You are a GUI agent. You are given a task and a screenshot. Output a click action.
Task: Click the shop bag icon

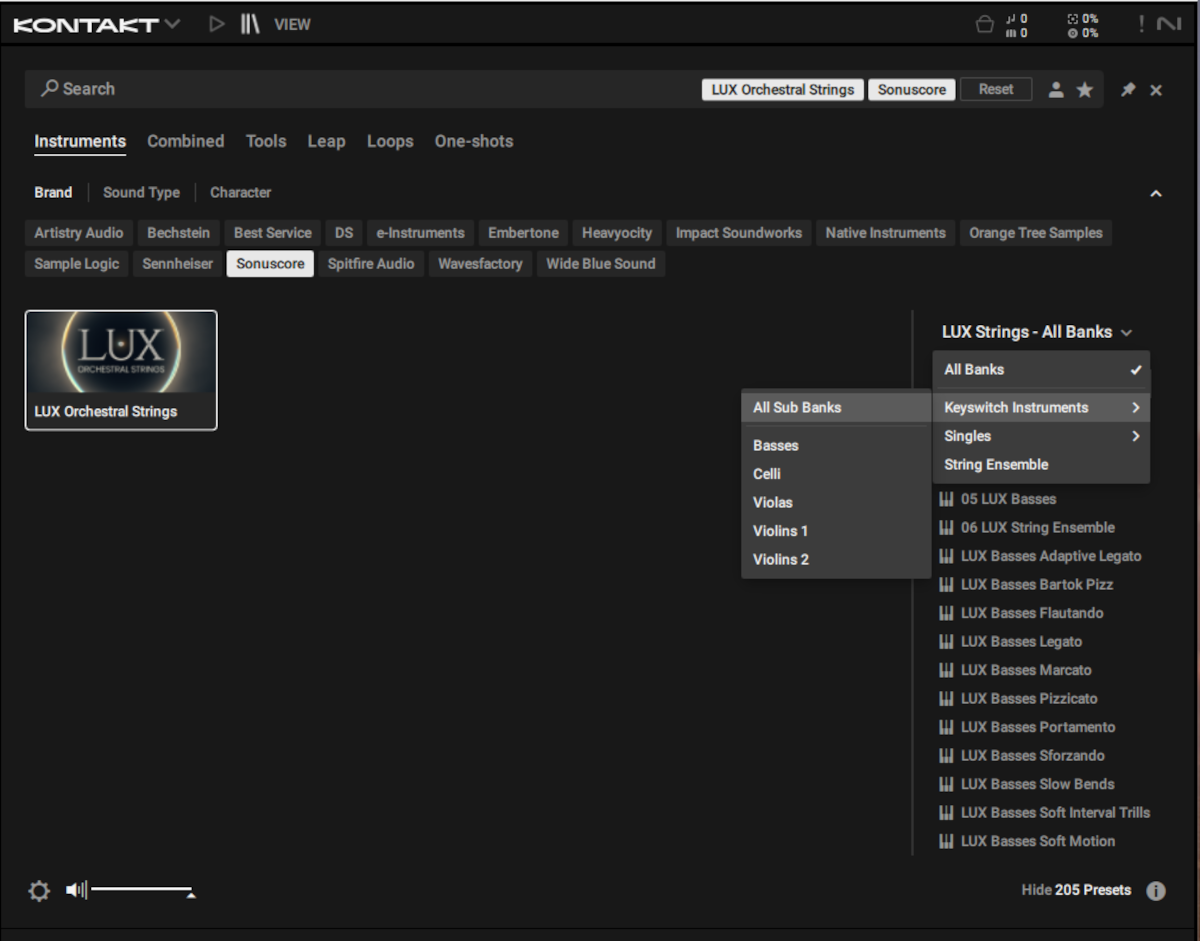click(x=985, y=25)
